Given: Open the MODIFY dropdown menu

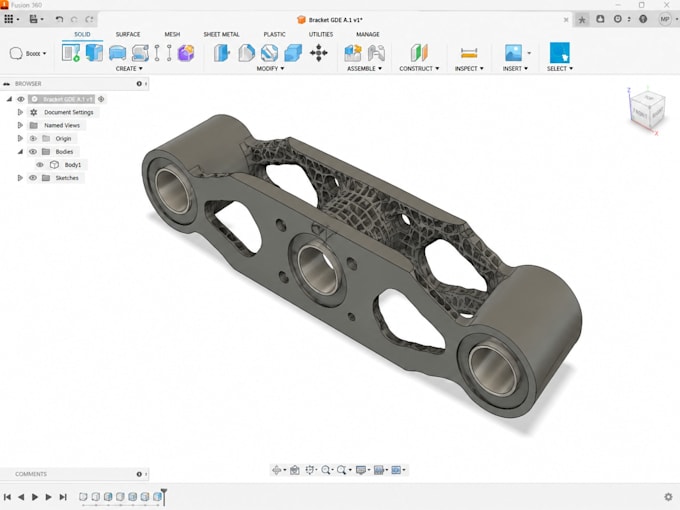Looking at the screenshot, I should click(x=270, y=69).
